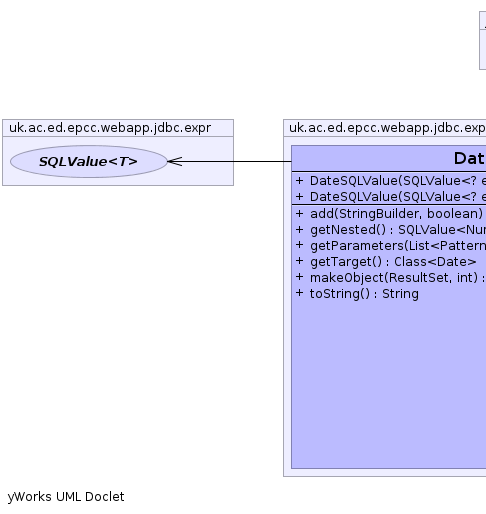Click the second DateSQLValue constructor entry
The width and height of the screenshot is (486, 514).
390,197
